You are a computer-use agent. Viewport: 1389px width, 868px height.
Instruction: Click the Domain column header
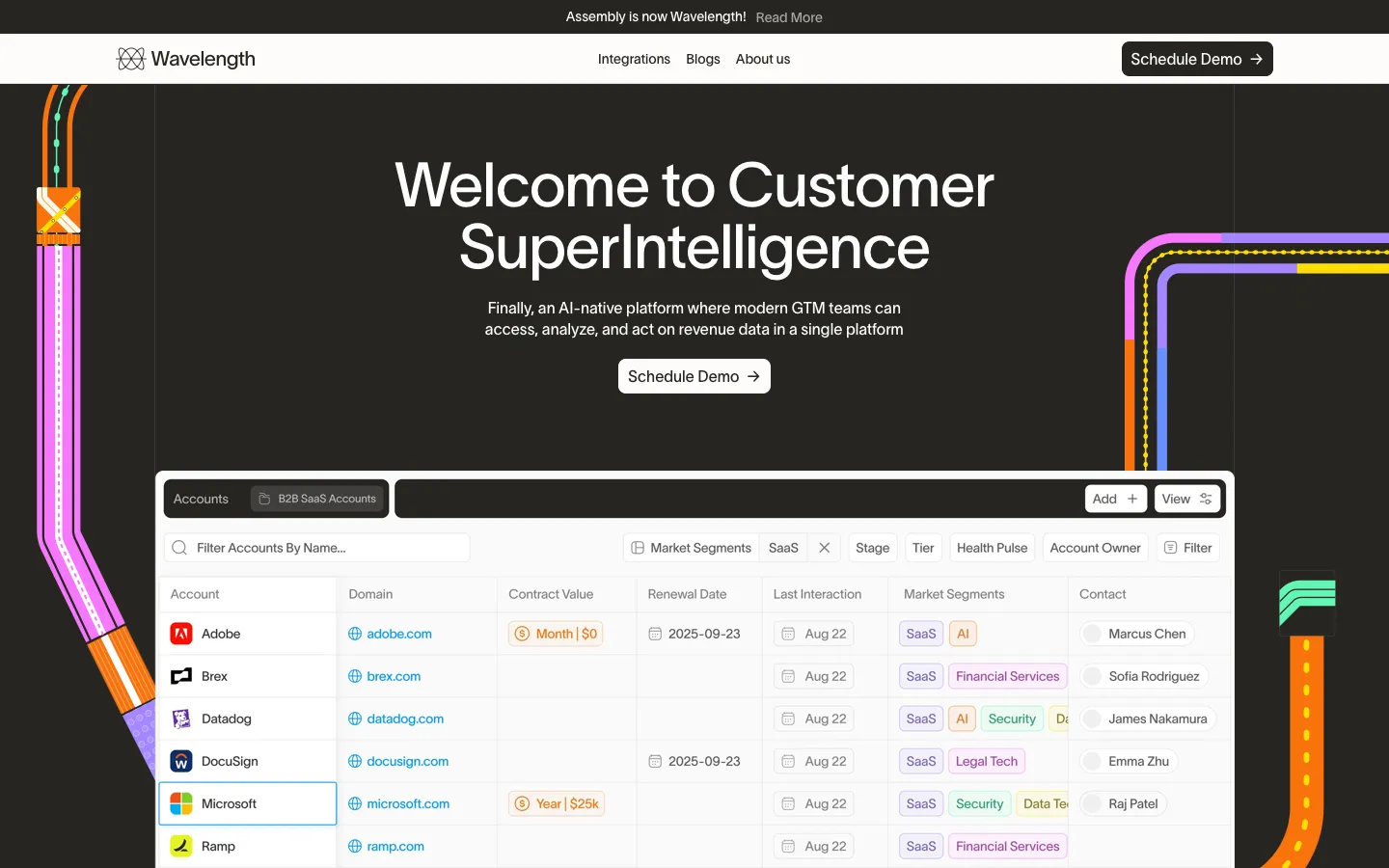pos(370,594)
